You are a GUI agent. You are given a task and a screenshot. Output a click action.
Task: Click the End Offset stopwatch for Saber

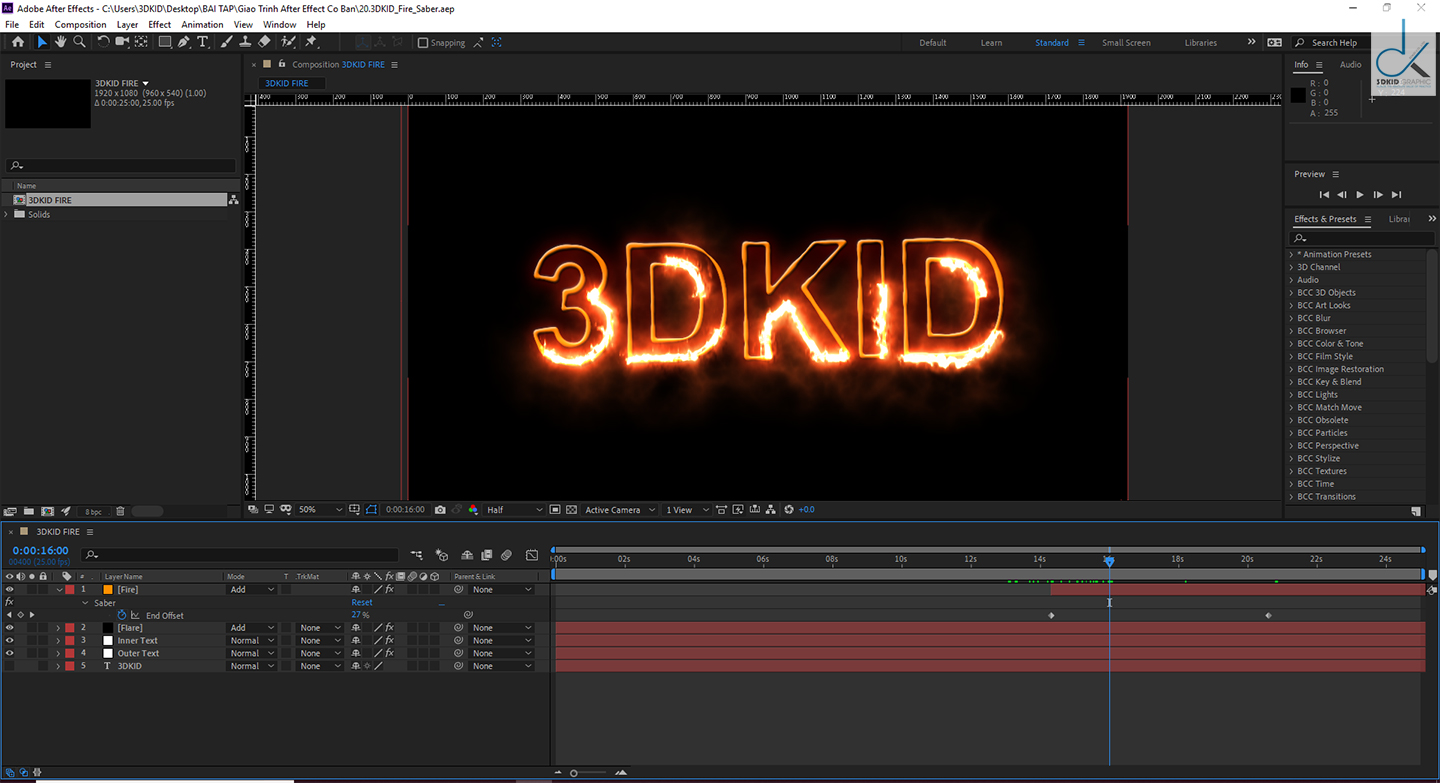122,615
